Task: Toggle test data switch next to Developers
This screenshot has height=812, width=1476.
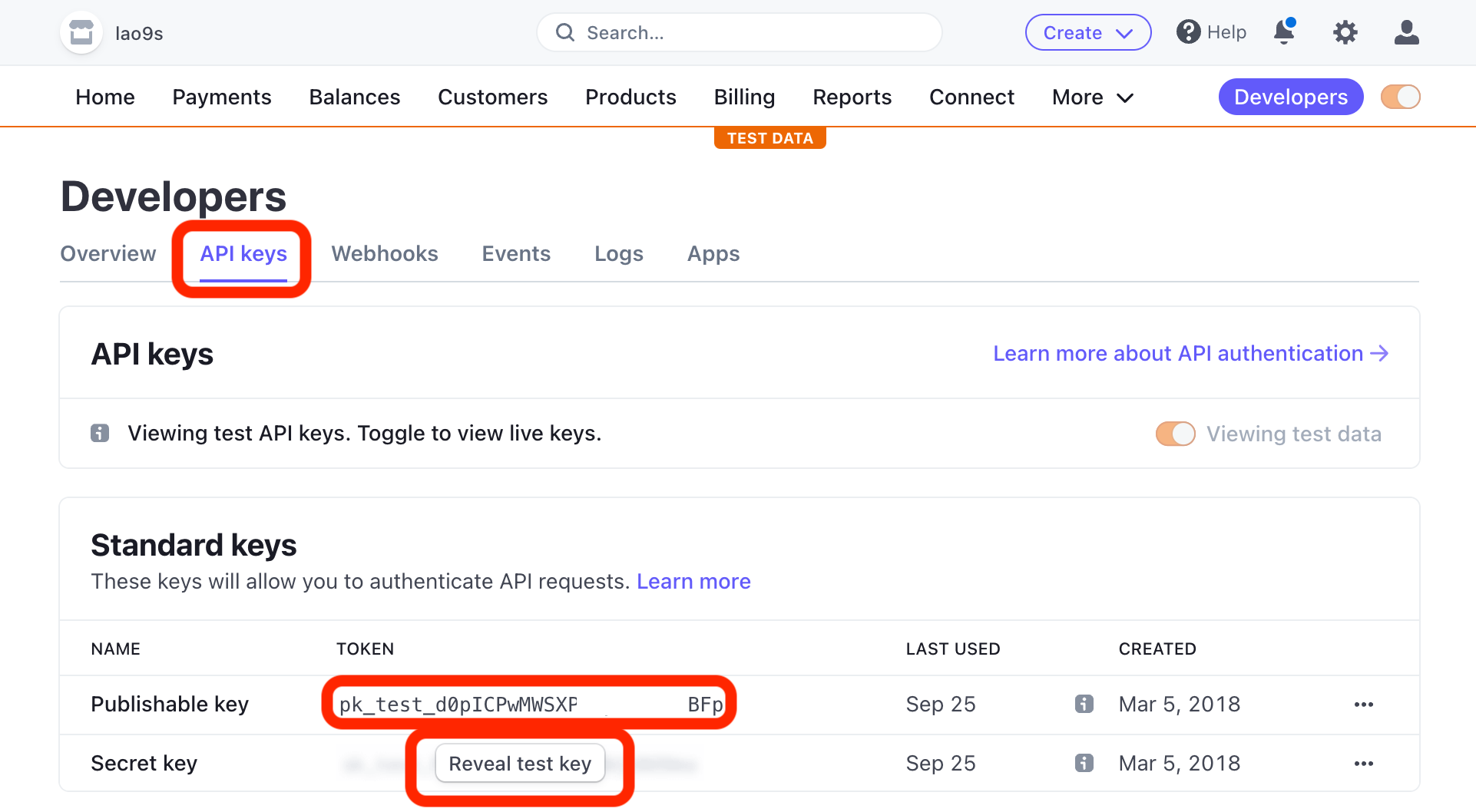Action: click(x=1400, y=97)
